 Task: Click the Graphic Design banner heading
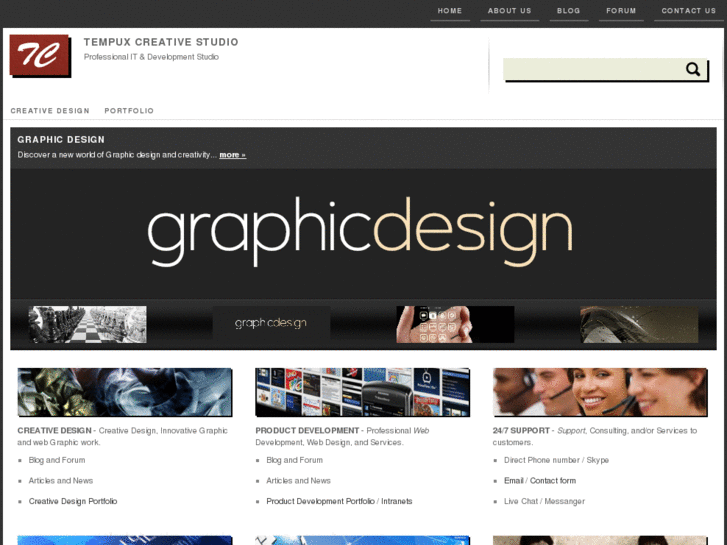click(x=61, y=140)
